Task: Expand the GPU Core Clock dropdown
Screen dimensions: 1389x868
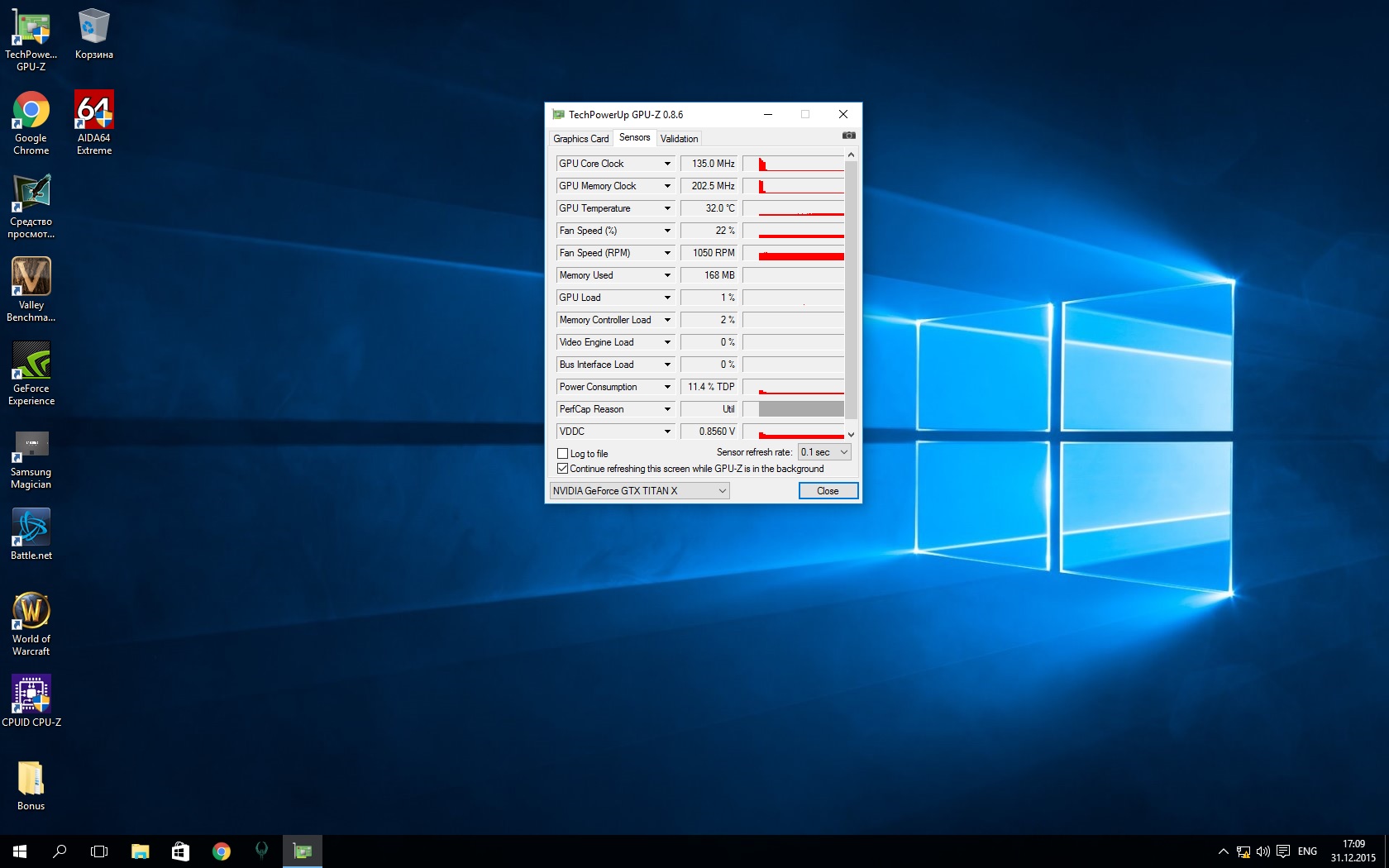Action: point(667,164)
